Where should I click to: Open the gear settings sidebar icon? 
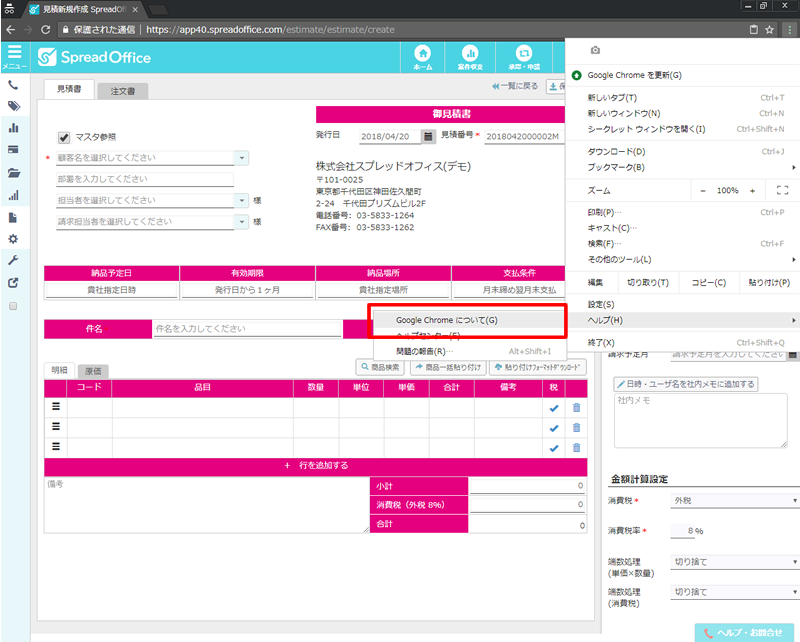[x=13, y=239]
